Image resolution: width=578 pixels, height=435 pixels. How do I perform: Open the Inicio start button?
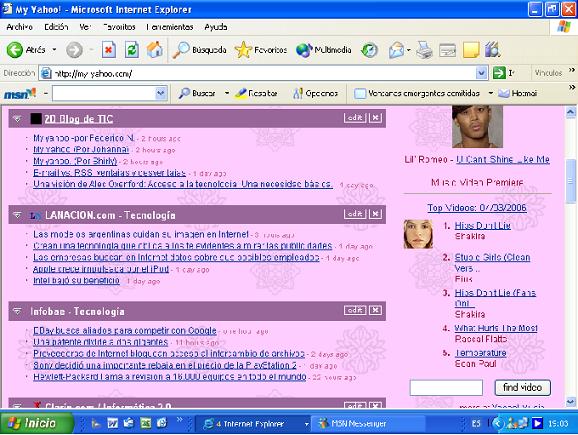coord(37,423)
